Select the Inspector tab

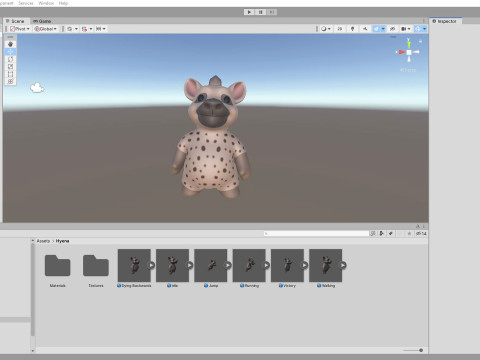[x=445, y=21]
